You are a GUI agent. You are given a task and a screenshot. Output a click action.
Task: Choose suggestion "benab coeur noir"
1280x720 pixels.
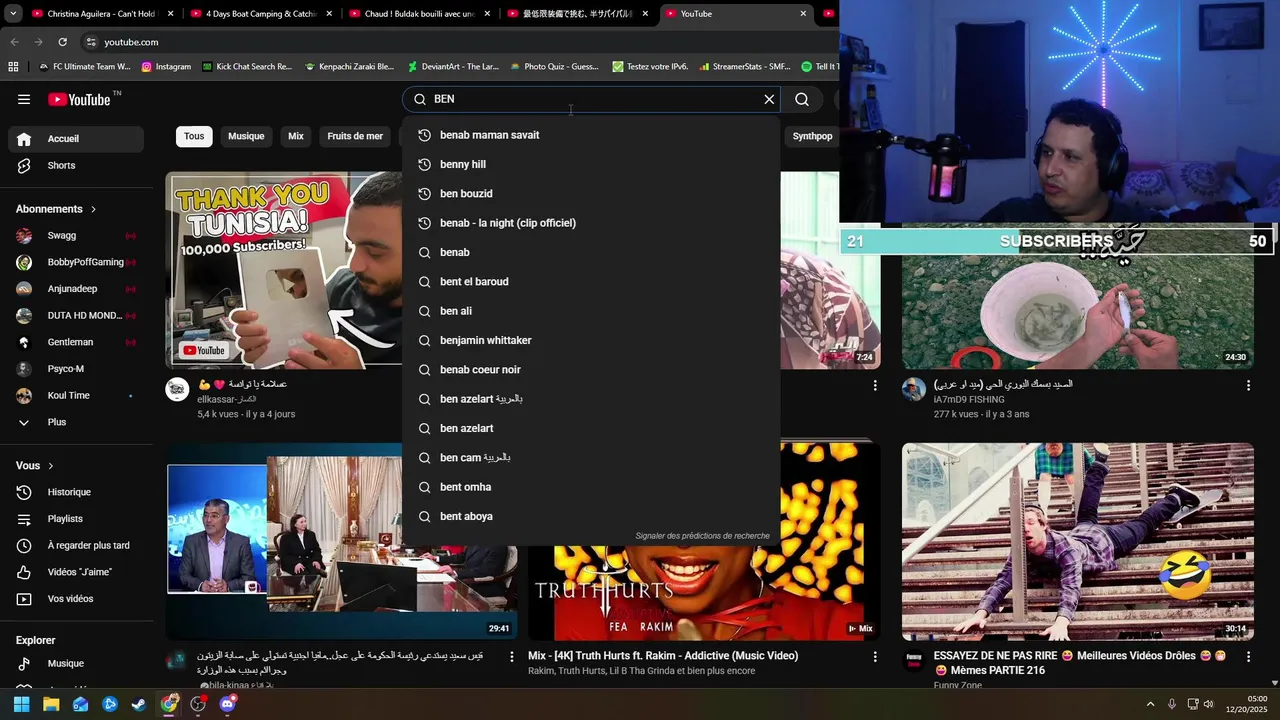pos(591,370)
